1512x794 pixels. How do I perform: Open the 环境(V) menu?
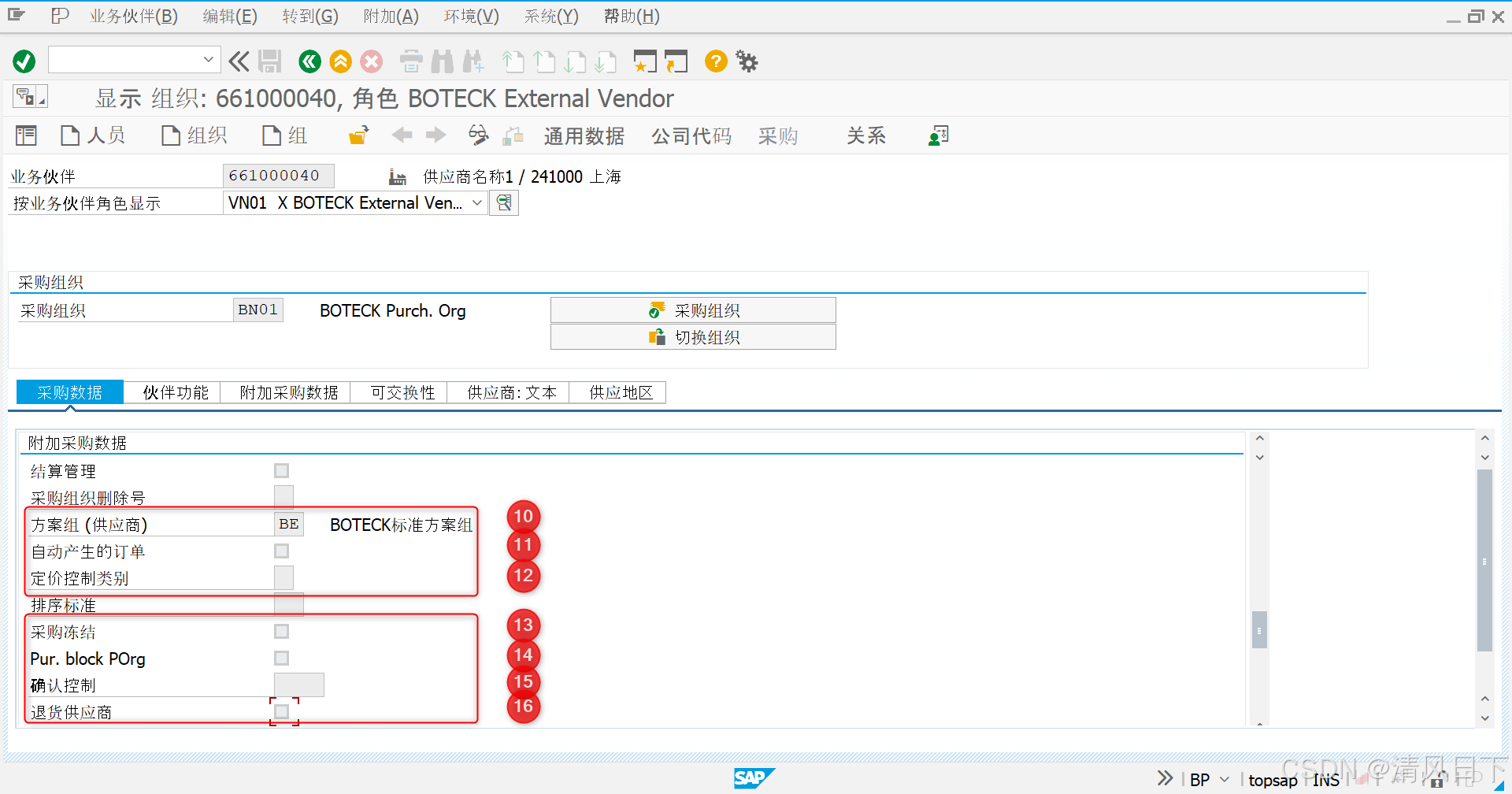coord(472,16)
